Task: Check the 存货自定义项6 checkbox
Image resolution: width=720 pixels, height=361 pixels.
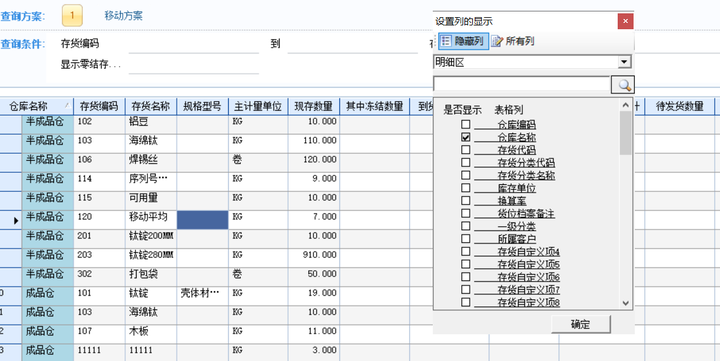Action: click(466, 276)
